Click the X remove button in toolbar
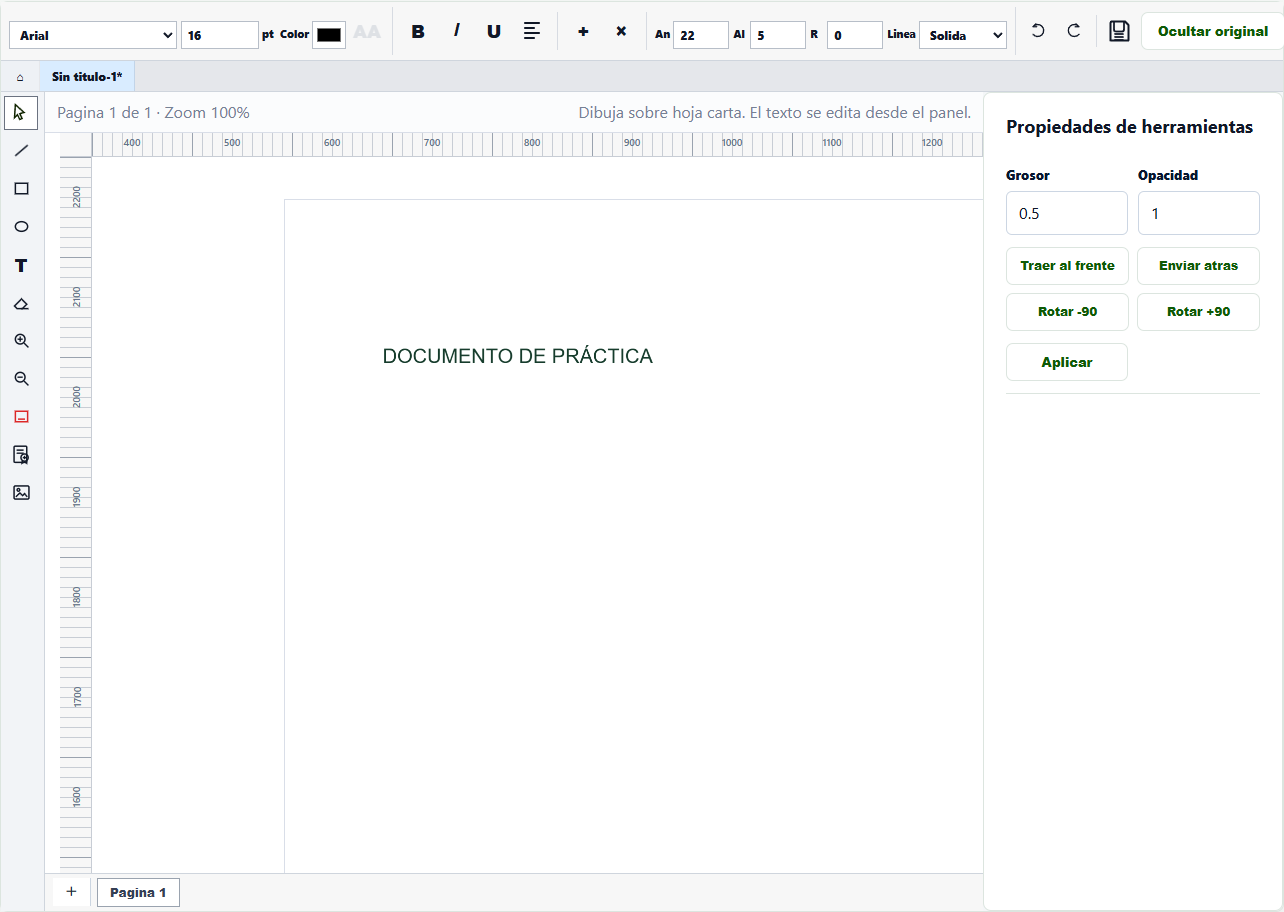1284x912 pixels. 621,32
